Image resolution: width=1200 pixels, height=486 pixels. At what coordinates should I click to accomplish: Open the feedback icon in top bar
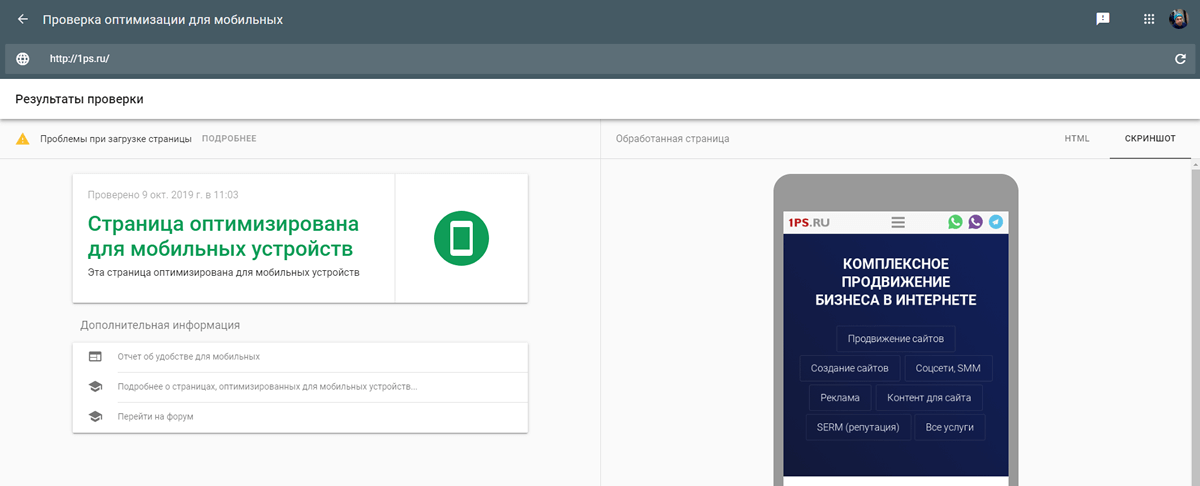[1103, 19]
